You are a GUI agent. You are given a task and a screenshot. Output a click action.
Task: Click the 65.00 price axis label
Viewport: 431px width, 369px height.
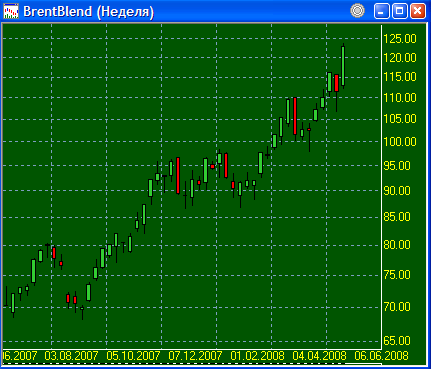point(397,341)
